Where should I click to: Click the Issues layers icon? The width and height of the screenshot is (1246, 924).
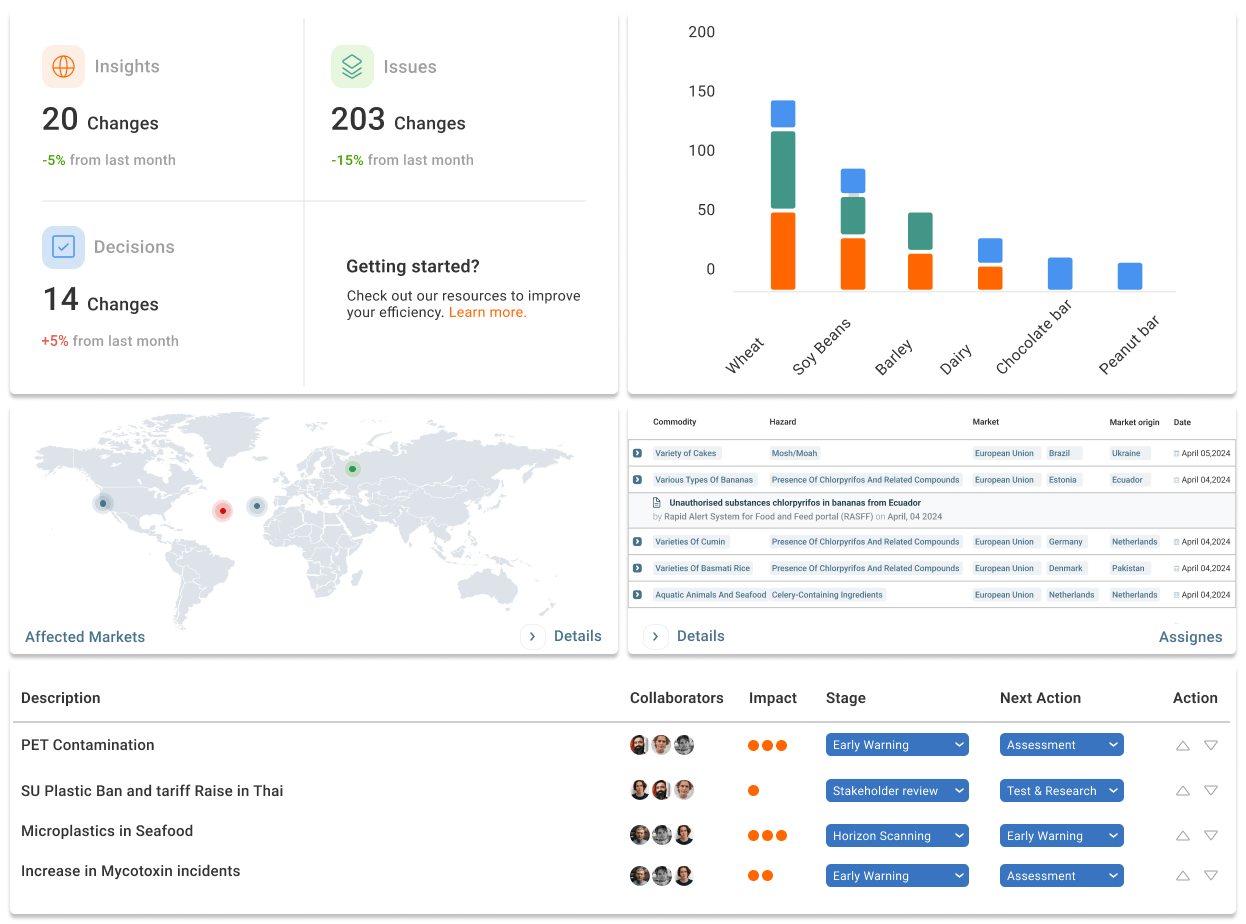click(x=352, y=67)
